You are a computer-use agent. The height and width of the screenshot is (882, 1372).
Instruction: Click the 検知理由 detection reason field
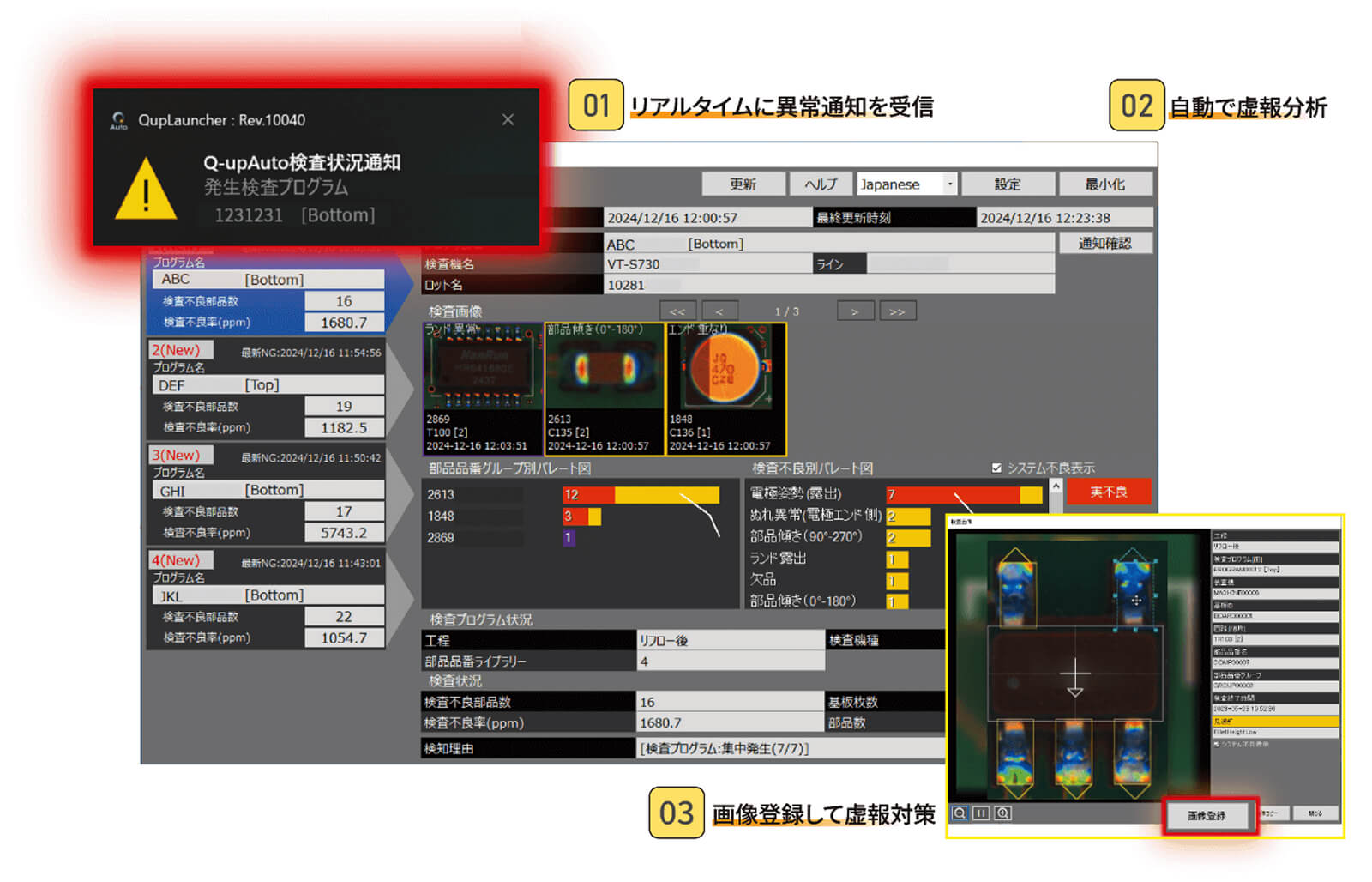pyautogui.click(x=791, y=749)
